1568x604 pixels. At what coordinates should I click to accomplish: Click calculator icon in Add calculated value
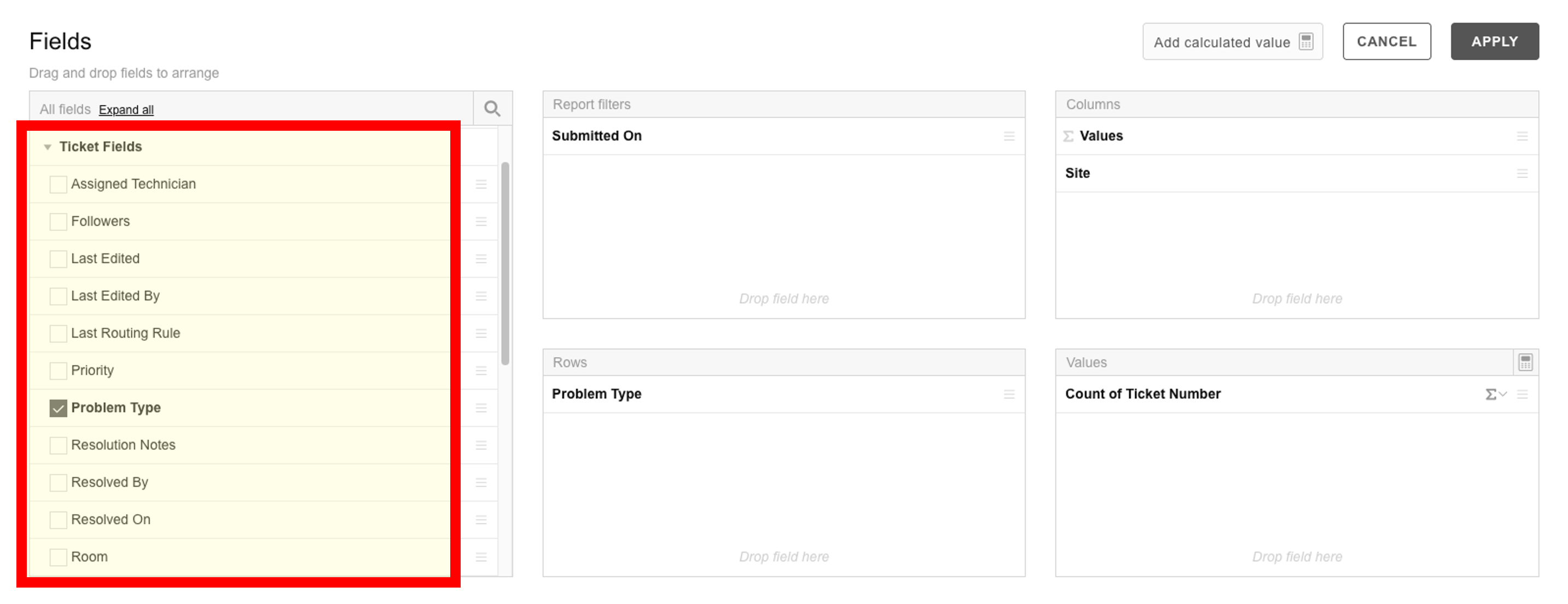[x=1305, y=42]
